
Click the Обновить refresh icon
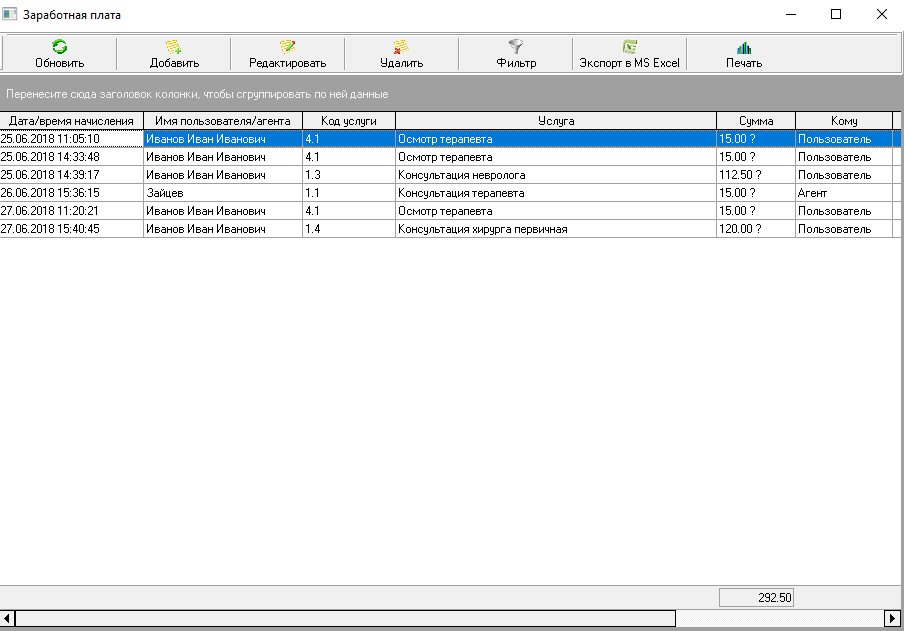pos(59,47)
